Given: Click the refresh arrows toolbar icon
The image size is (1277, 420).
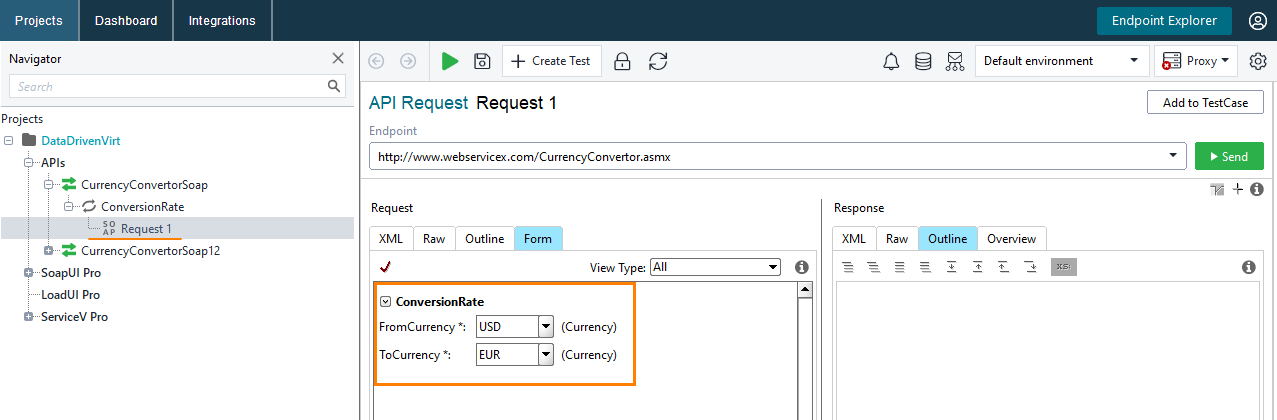Looking at the screenshot, I should [x=657, y=61].
